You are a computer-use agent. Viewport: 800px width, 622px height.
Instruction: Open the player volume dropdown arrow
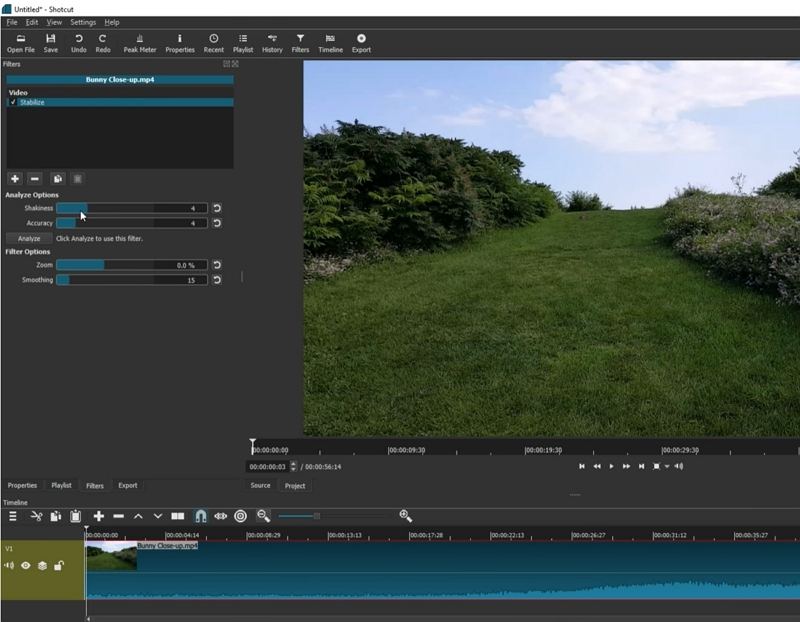pyautogui.click(x=667, y=466)
